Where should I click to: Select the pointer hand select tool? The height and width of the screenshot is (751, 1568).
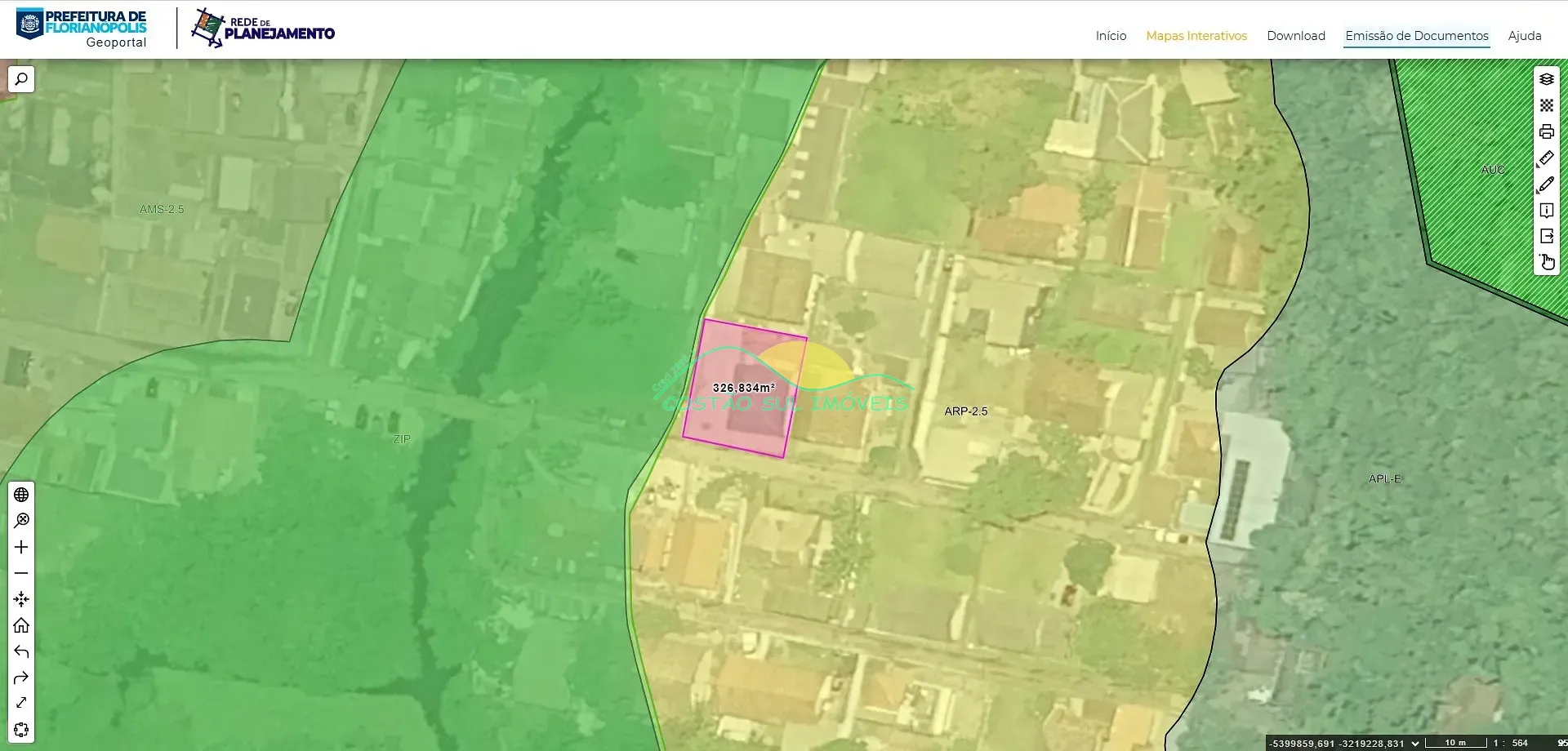click(1547, 262)
